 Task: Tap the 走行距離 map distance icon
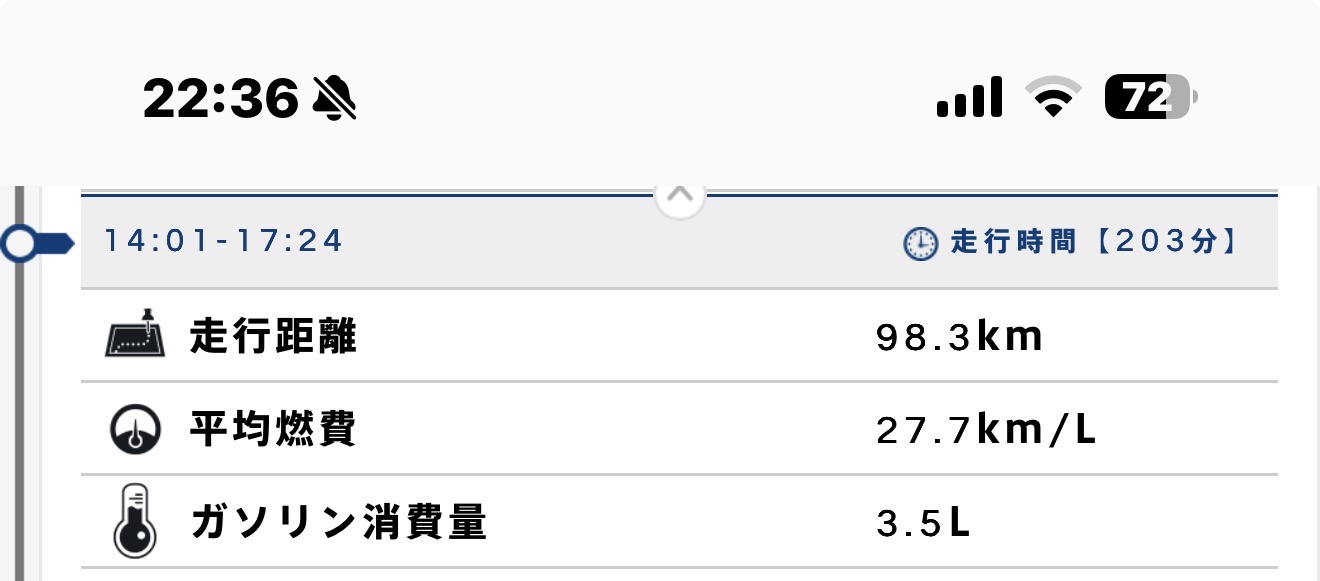tap(133, 334)
